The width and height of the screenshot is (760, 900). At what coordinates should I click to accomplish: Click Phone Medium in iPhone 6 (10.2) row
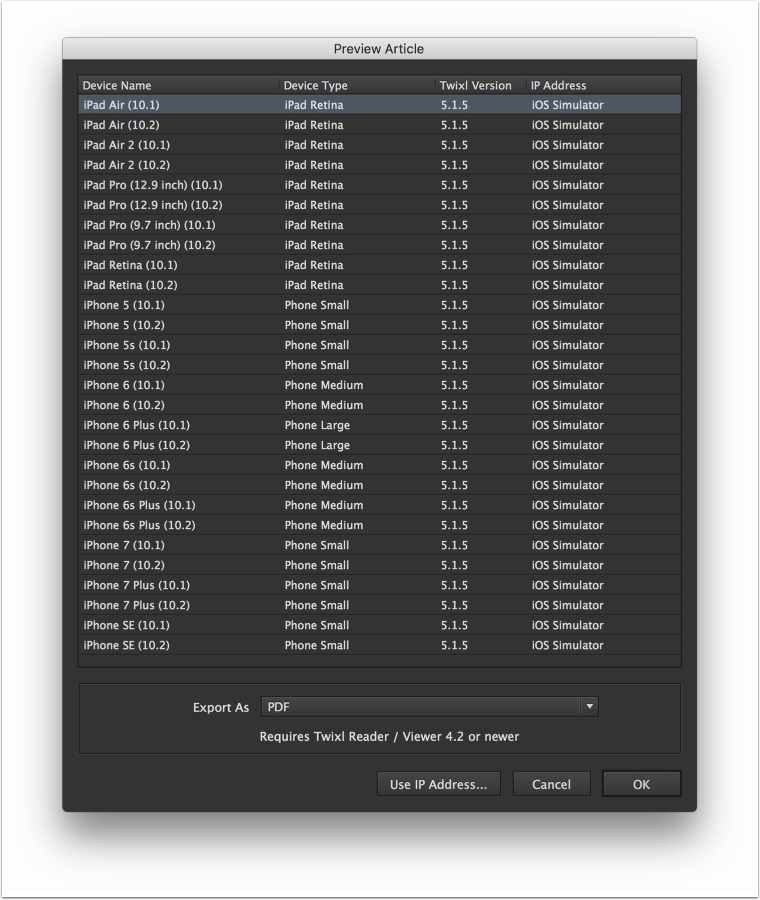click(324, 405)
